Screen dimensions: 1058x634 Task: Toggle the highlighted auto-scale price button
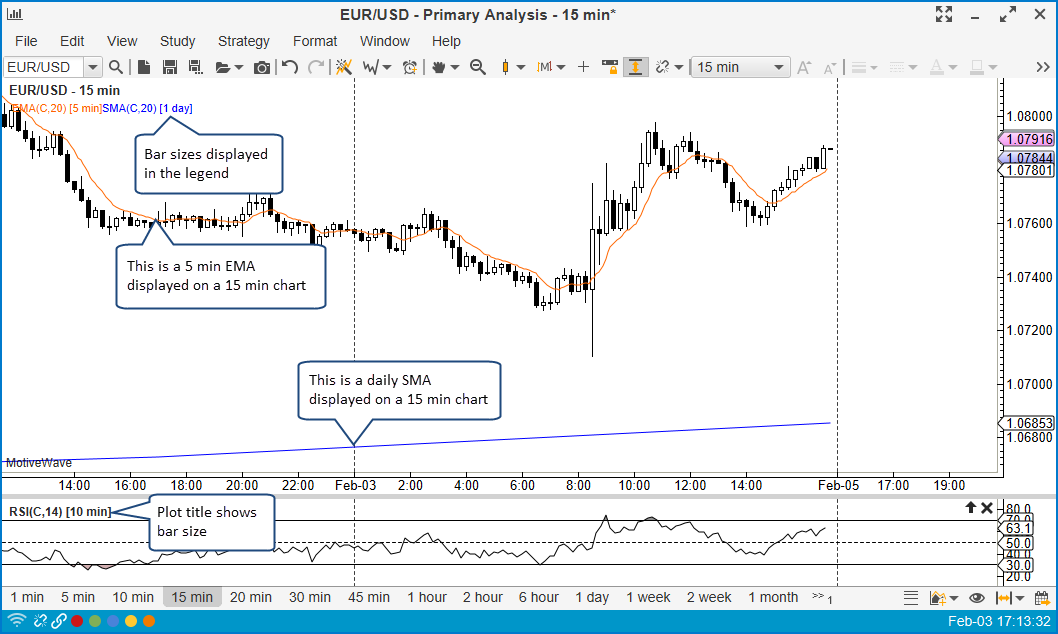pos(635,67)
